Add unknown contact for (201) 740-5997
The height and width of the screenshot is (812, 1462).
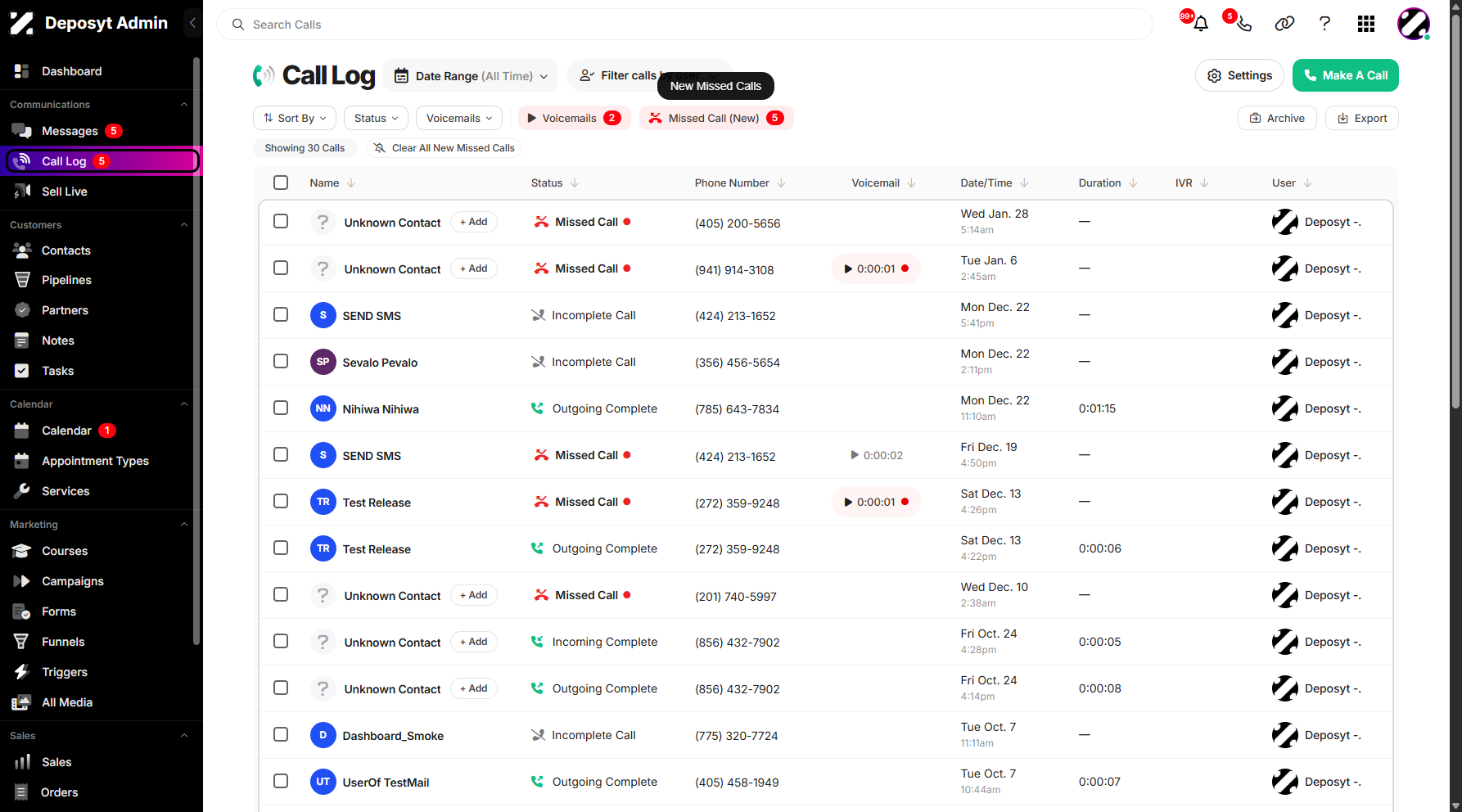click(x=474, y=595)
